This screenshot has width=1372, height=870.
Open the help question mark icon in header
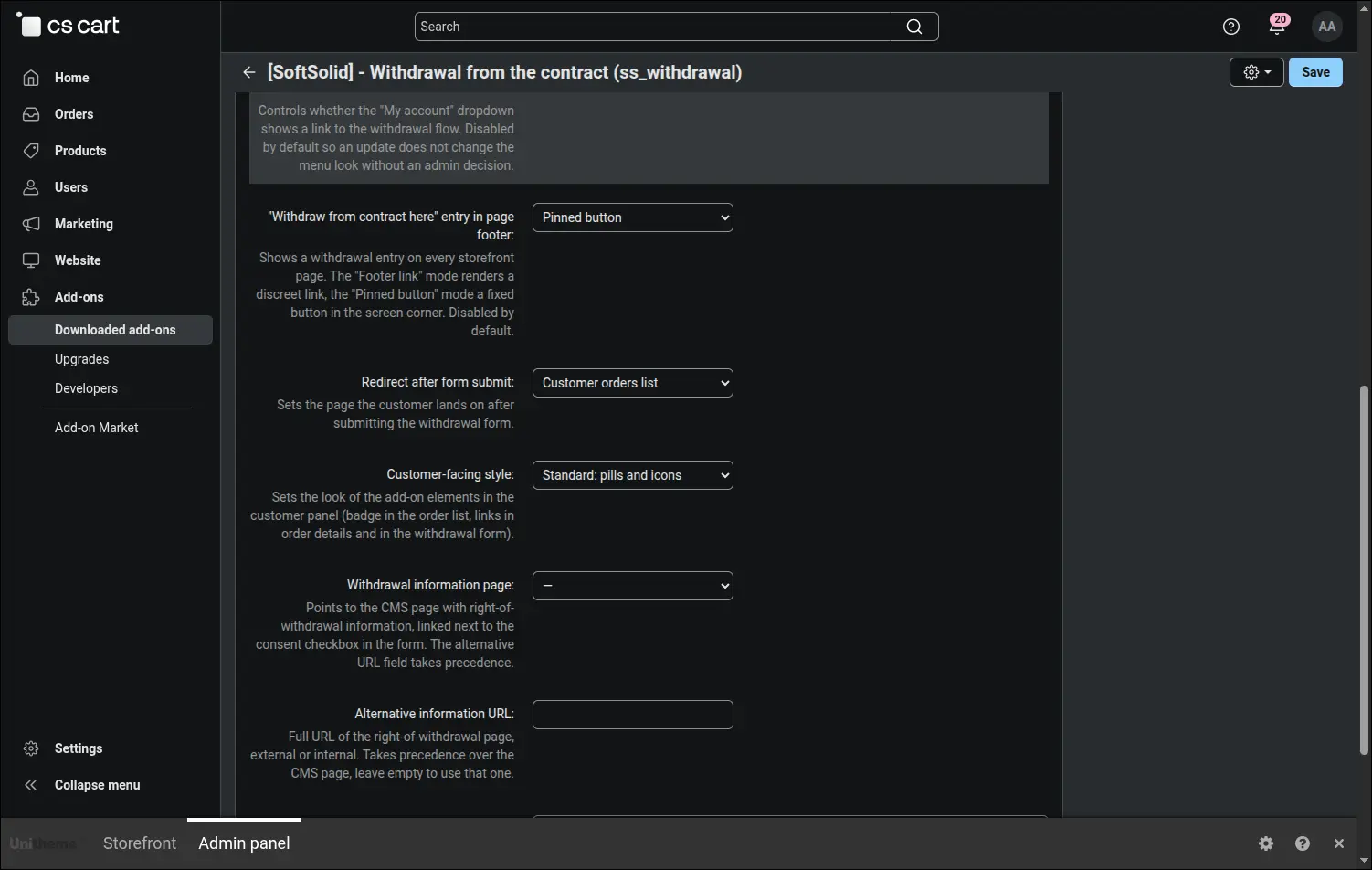[x=1231, y=27]
